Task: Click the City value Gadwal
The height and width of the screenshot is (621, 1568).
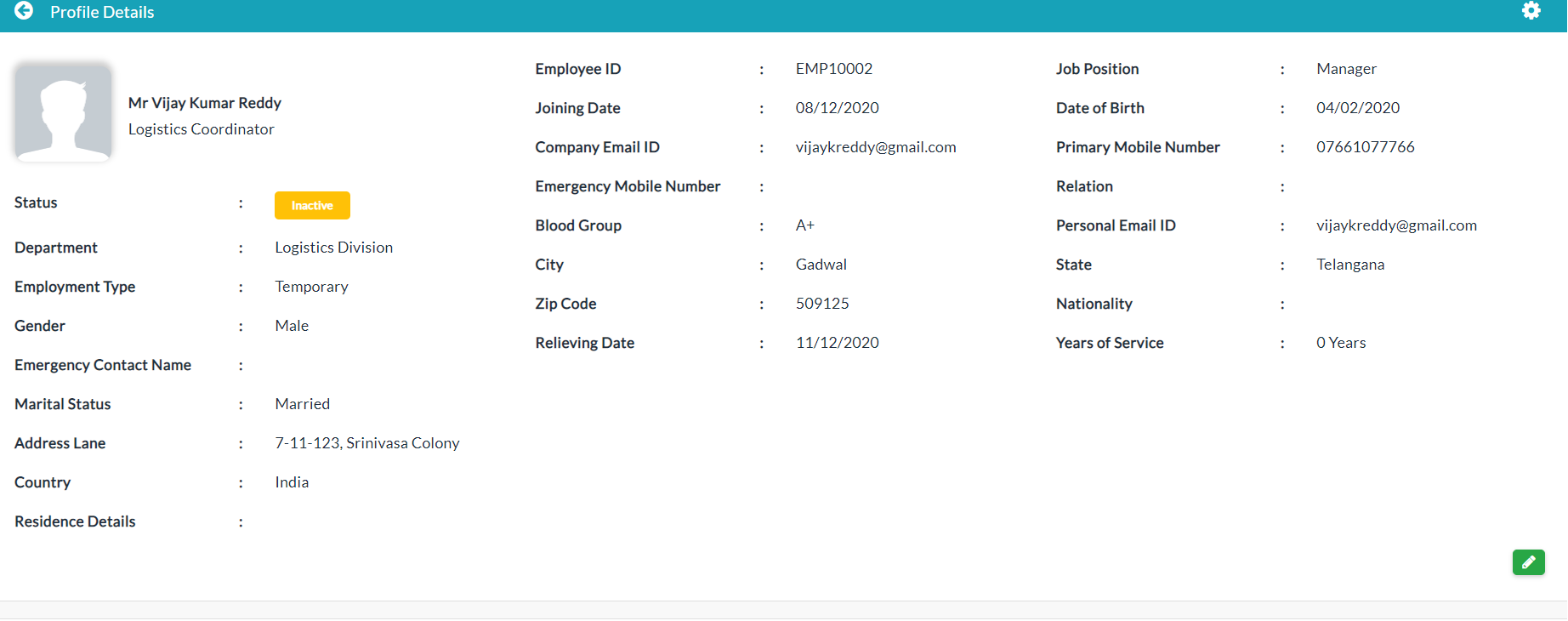Action: tap(821, 265)
